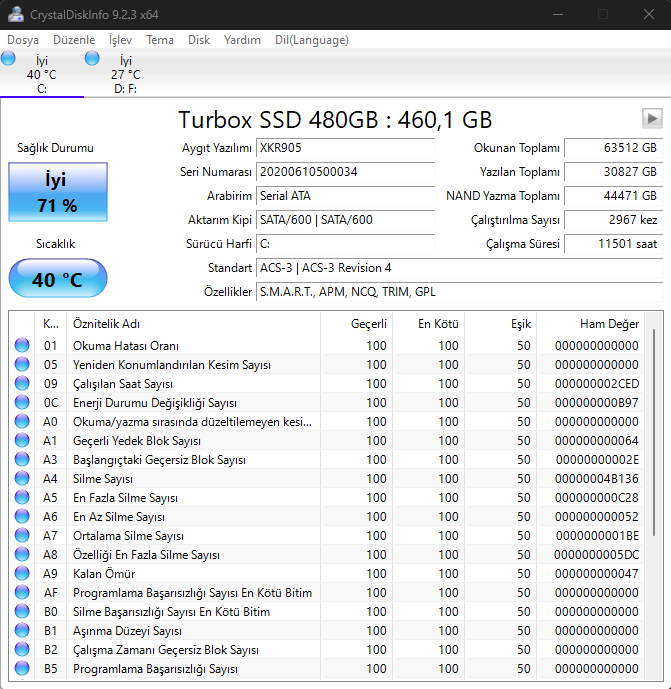Click the Ham Değer column header
This screenshot has width=671, height=689.
click(x=608, y=324)
